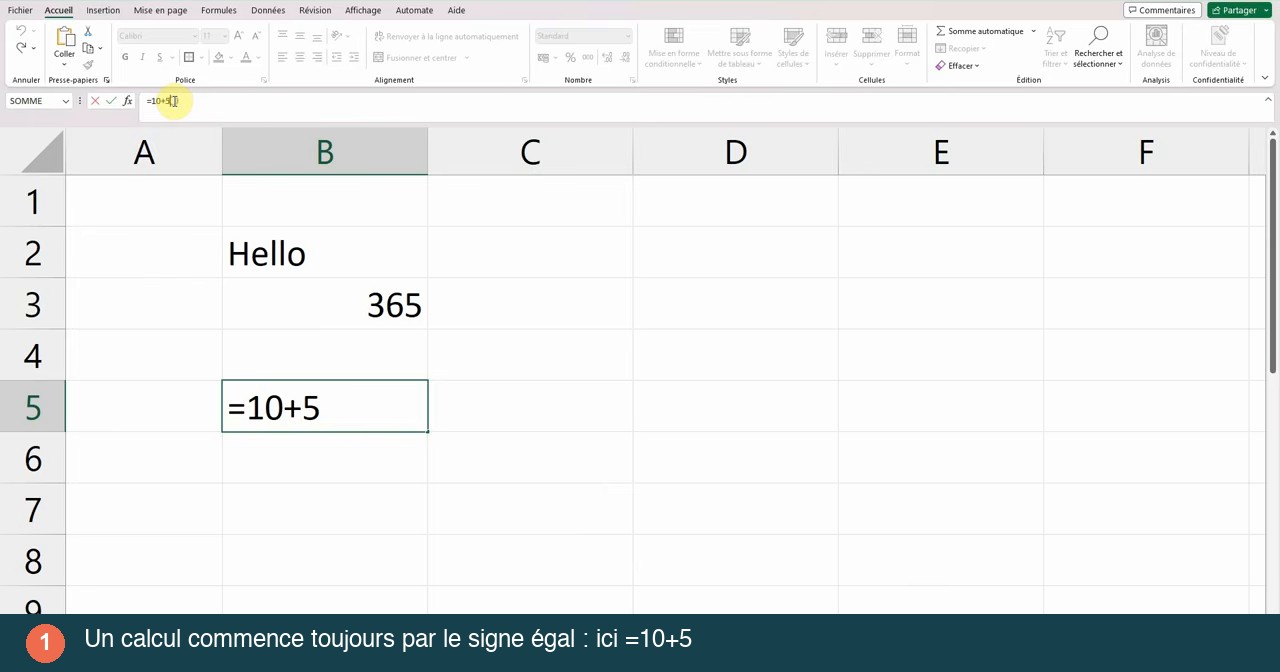This screenshot has width=1280, height=672.
Task: Click the Partager button
Action: coord(1239,10)
